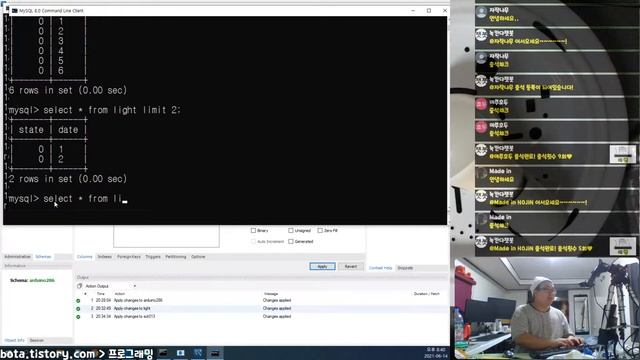Switch to the Snippets tab
Viewport: 640px width, 360px height.
coord(405,268)
